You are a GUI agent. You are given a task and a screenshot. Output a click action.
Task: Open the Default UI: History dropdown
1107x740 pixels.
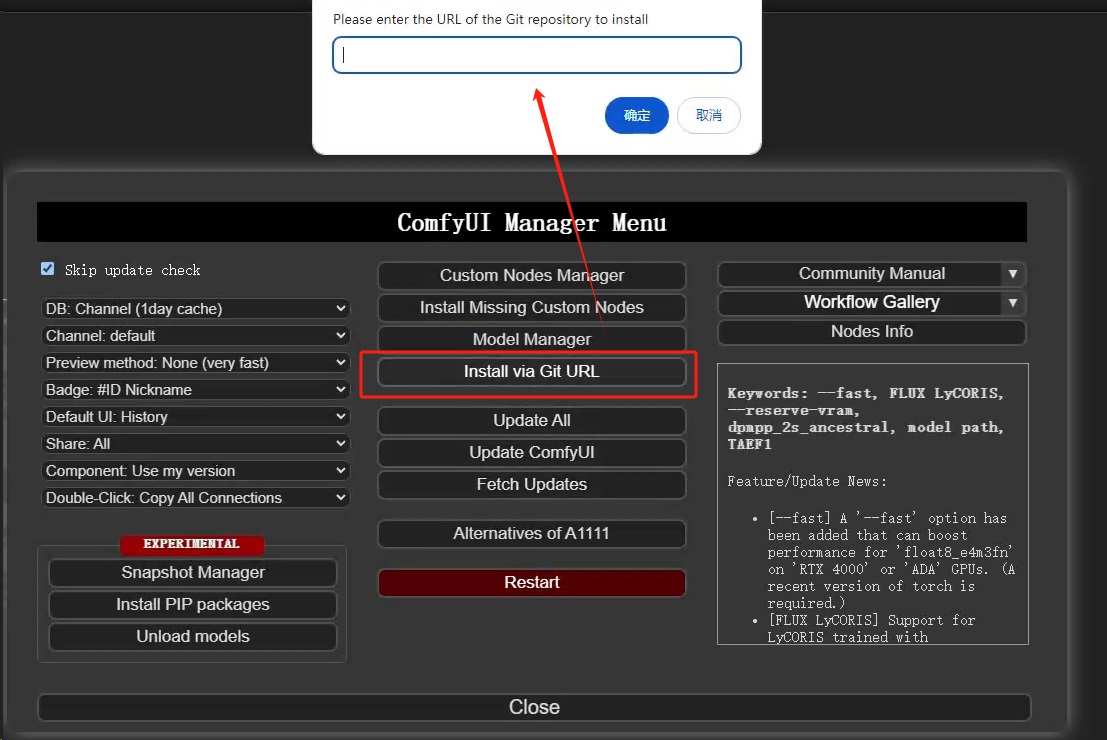pos(196,417)
